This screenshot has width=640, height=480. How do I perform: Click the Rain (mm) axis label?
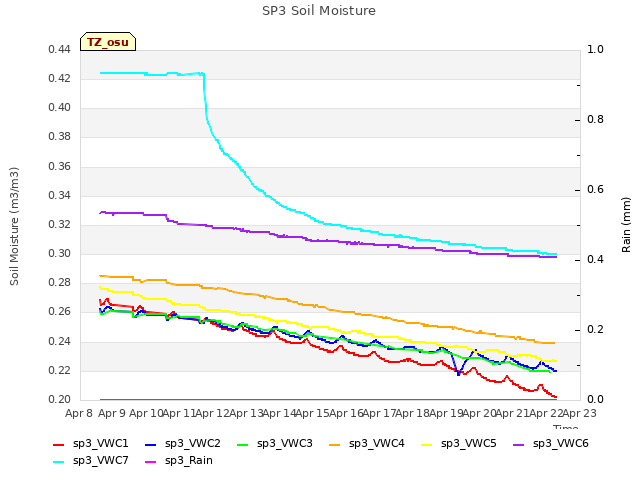click(626, 225)
